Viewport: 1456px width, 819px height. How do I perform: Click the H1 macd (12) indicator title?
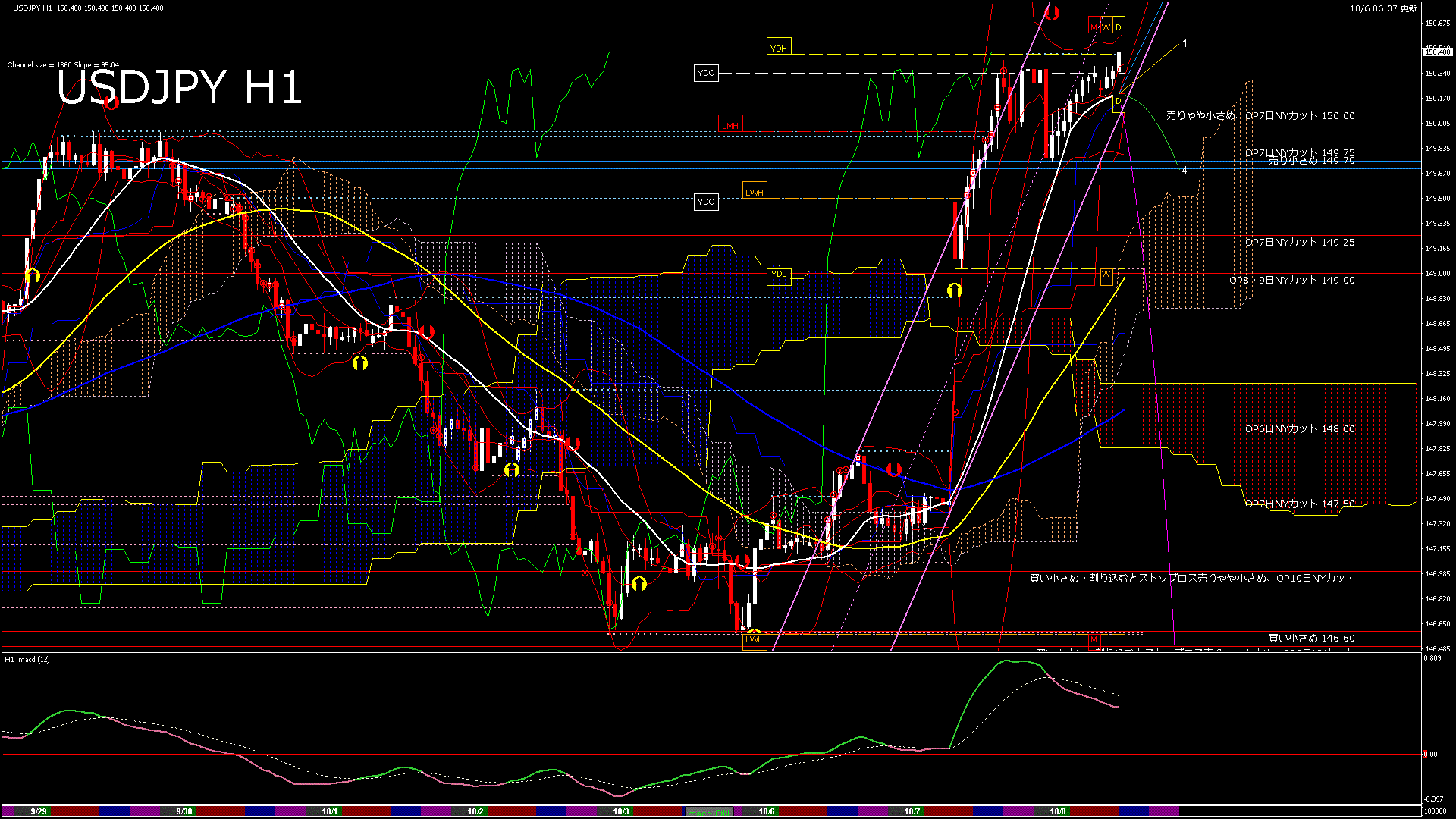pos(28,659)
